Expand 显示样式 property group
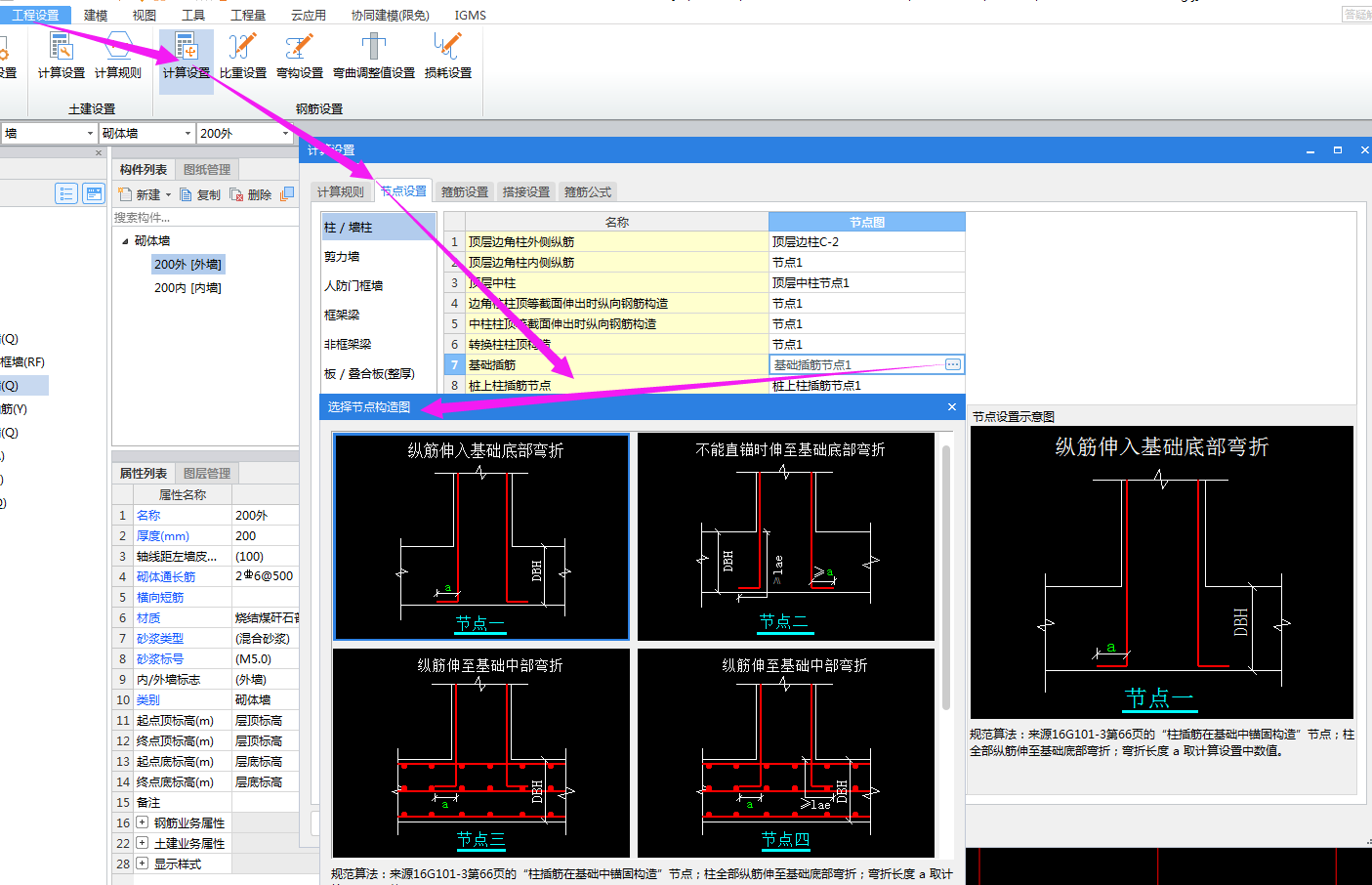1372x885 pixels. [143, 864]
